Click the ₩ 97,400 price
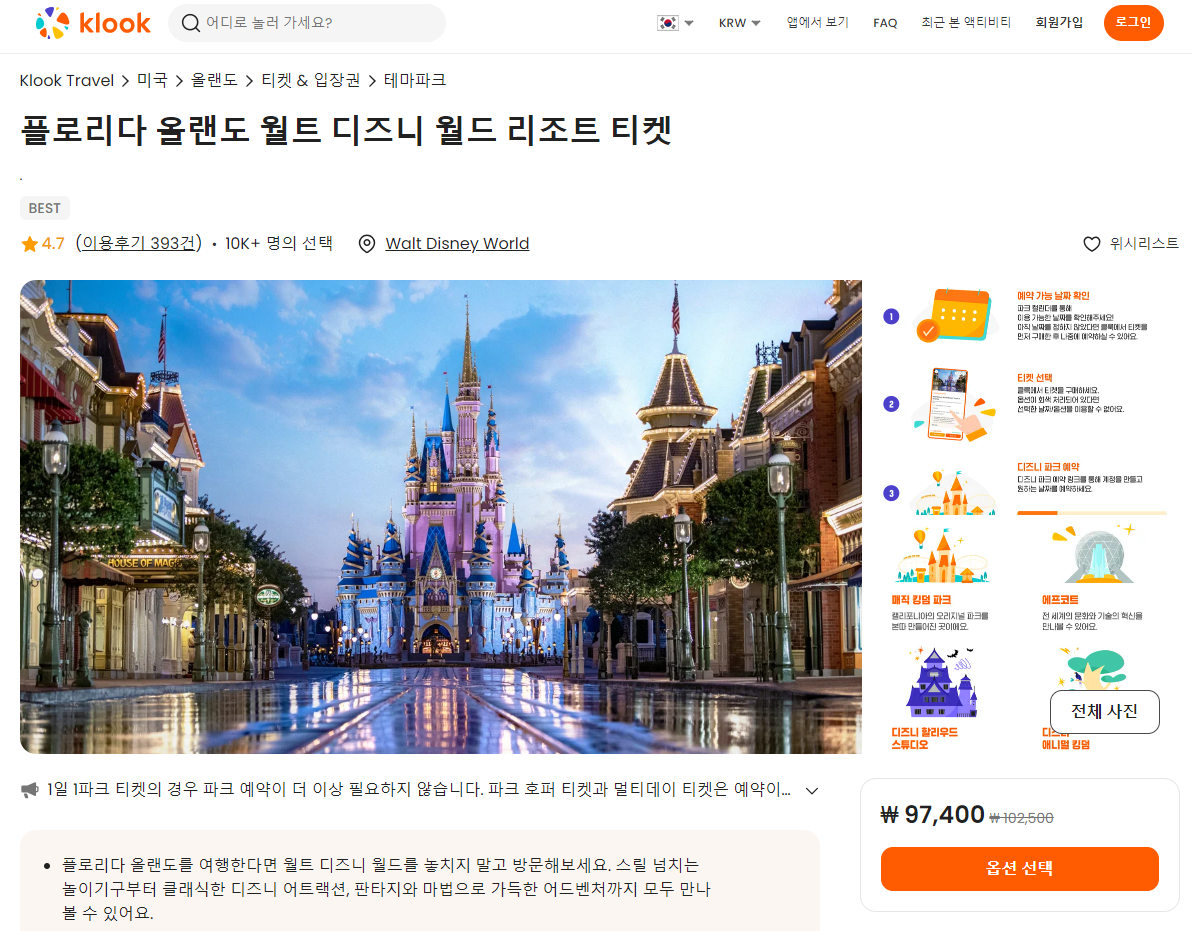This screenshot has width=1192, height=931. pyautogui.click(x=932, y=815)
